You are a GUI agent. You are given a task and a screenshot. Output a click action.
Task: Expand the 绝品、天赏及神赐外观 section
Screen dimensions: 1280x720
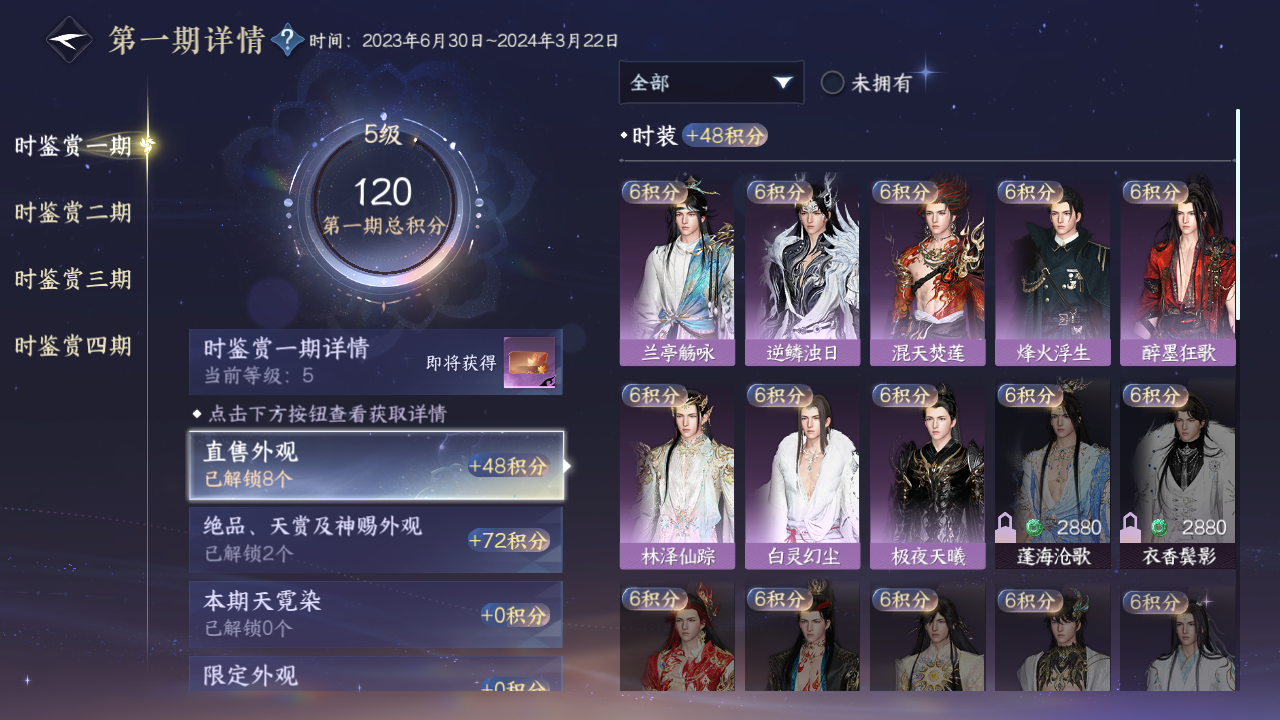[376, 540]
